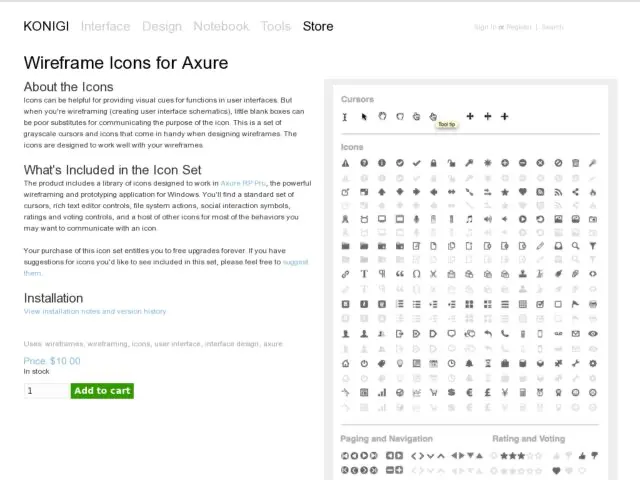Click the magnifying glass search icon
This screenshot has width=640, height=480.
click(575, 246)
